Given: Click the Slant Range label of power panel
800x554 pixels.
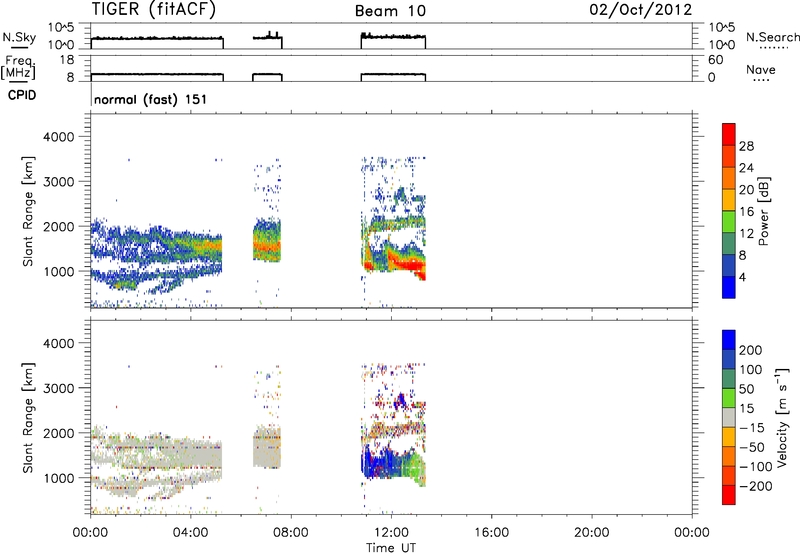Looking at the screenshot, I should pos(28,211).
